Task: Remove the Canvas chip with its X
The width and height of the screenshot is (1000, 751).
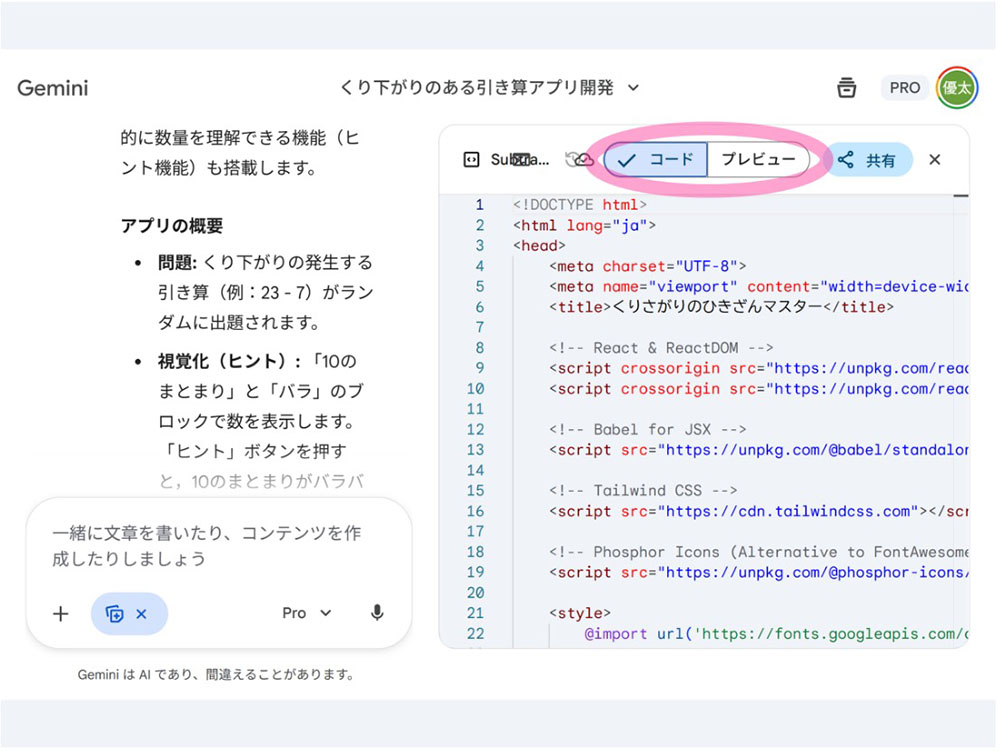Action: [x=141, y=614]
